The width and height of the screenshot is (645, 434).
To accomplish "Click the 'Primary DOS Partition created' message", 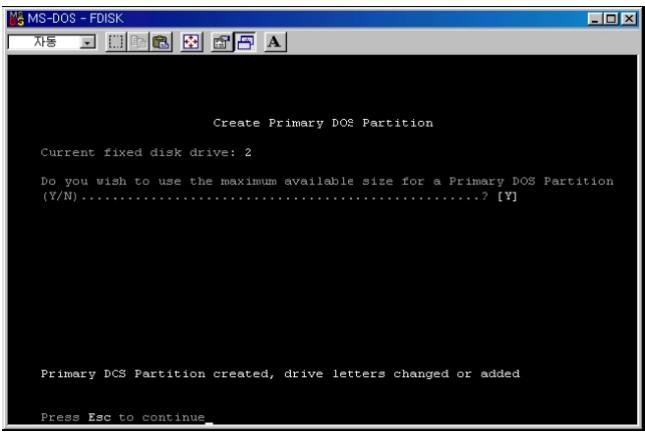I will tap(280, 374).
